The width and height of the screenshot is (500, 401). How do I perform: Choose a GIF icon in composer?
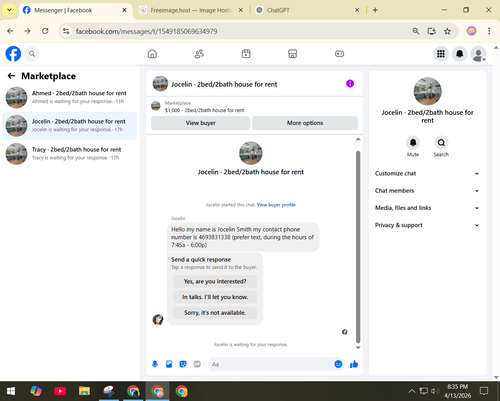(x=197, y=364)
